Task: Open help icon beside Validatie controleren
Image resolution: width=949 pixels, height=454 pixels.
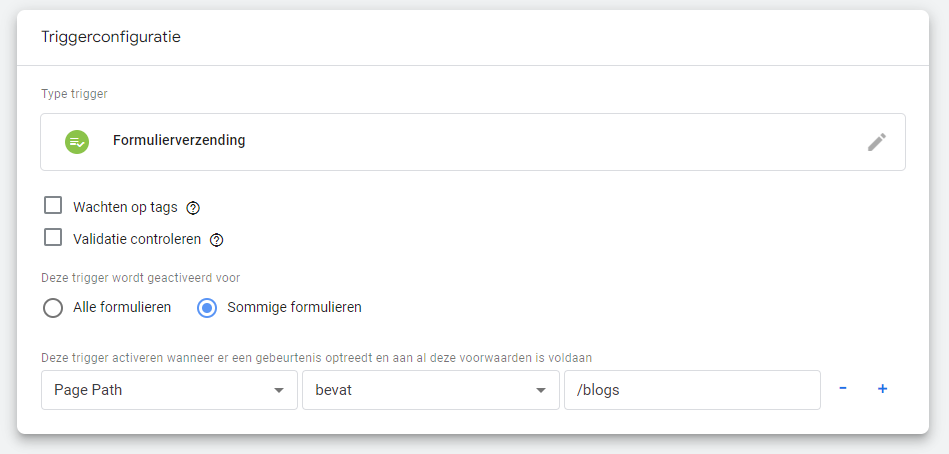Action: [217, 240]
